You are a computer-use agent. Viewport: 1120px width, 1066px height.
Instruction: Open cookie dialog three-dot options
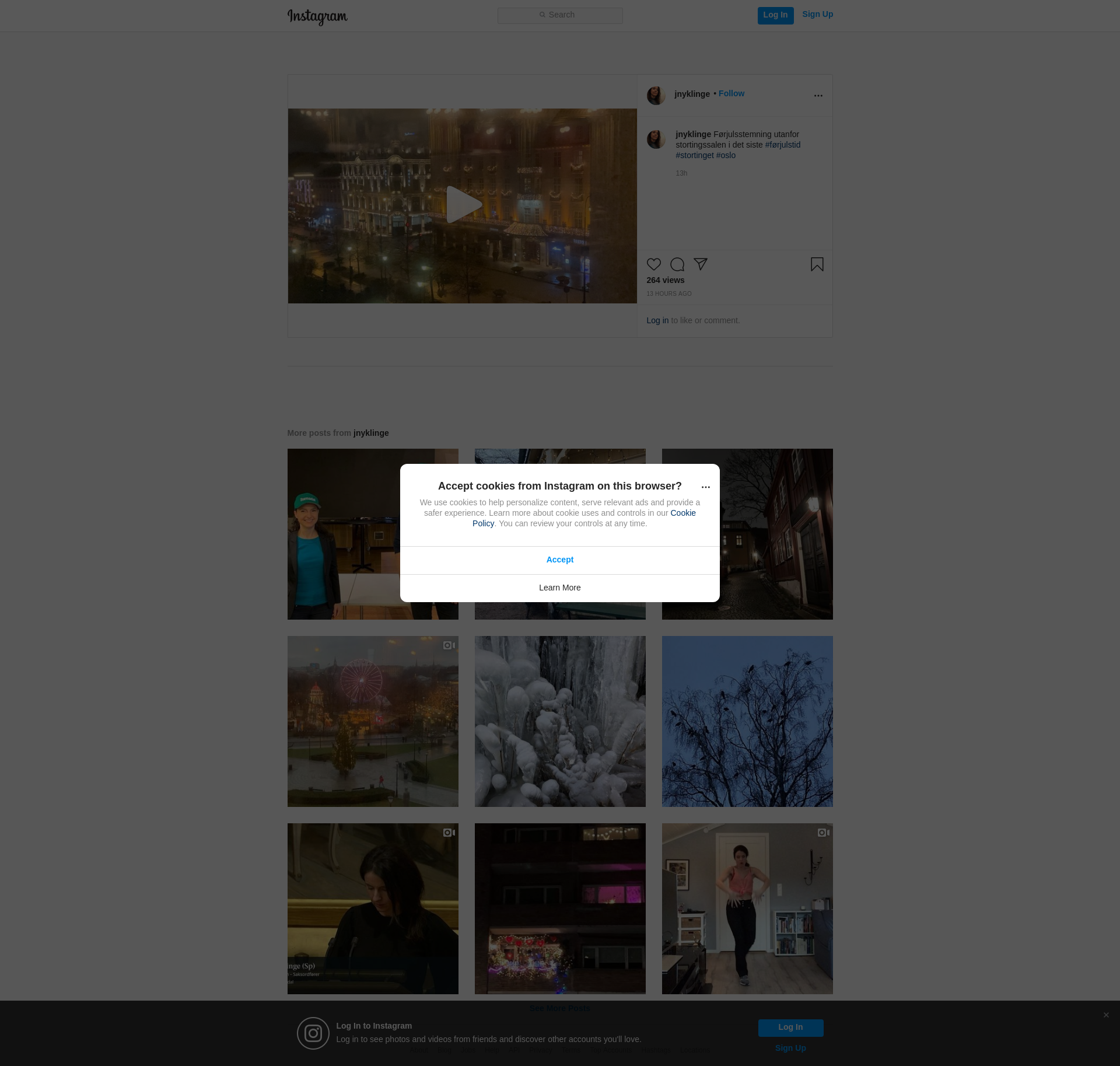point(706,487)
